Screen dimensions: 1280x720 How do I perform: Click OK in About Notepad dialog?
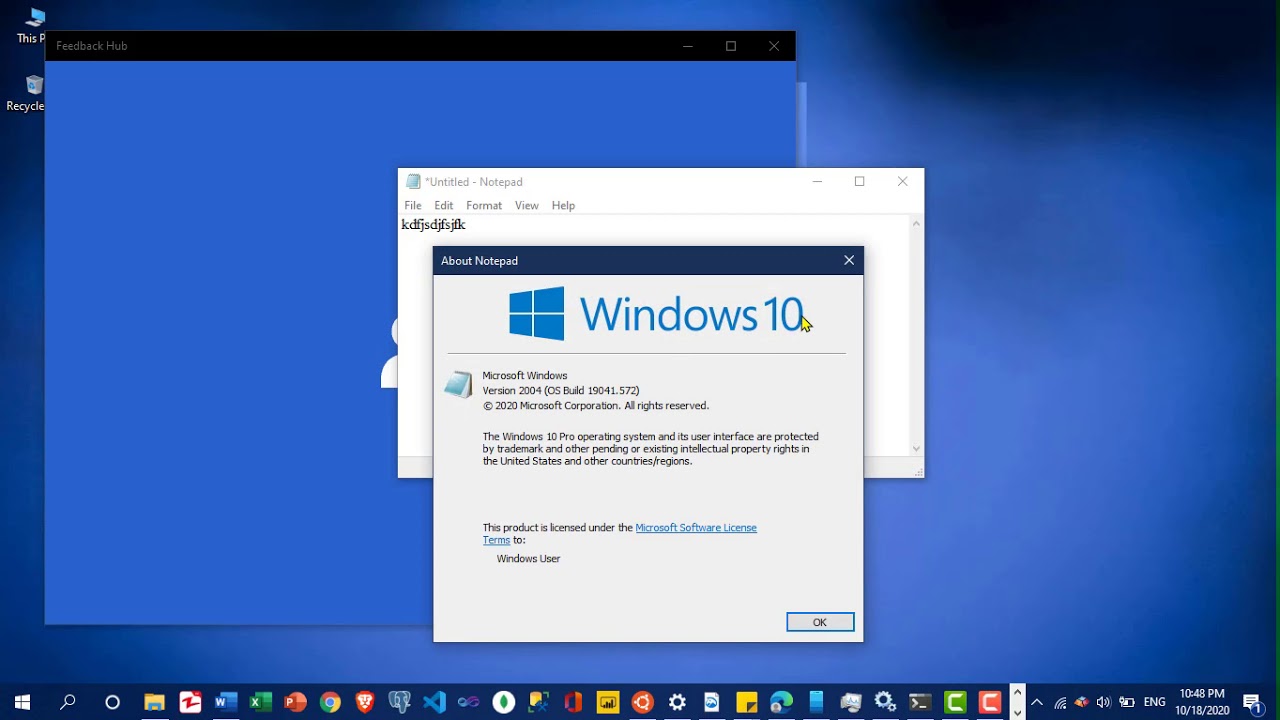coord(820,622)
